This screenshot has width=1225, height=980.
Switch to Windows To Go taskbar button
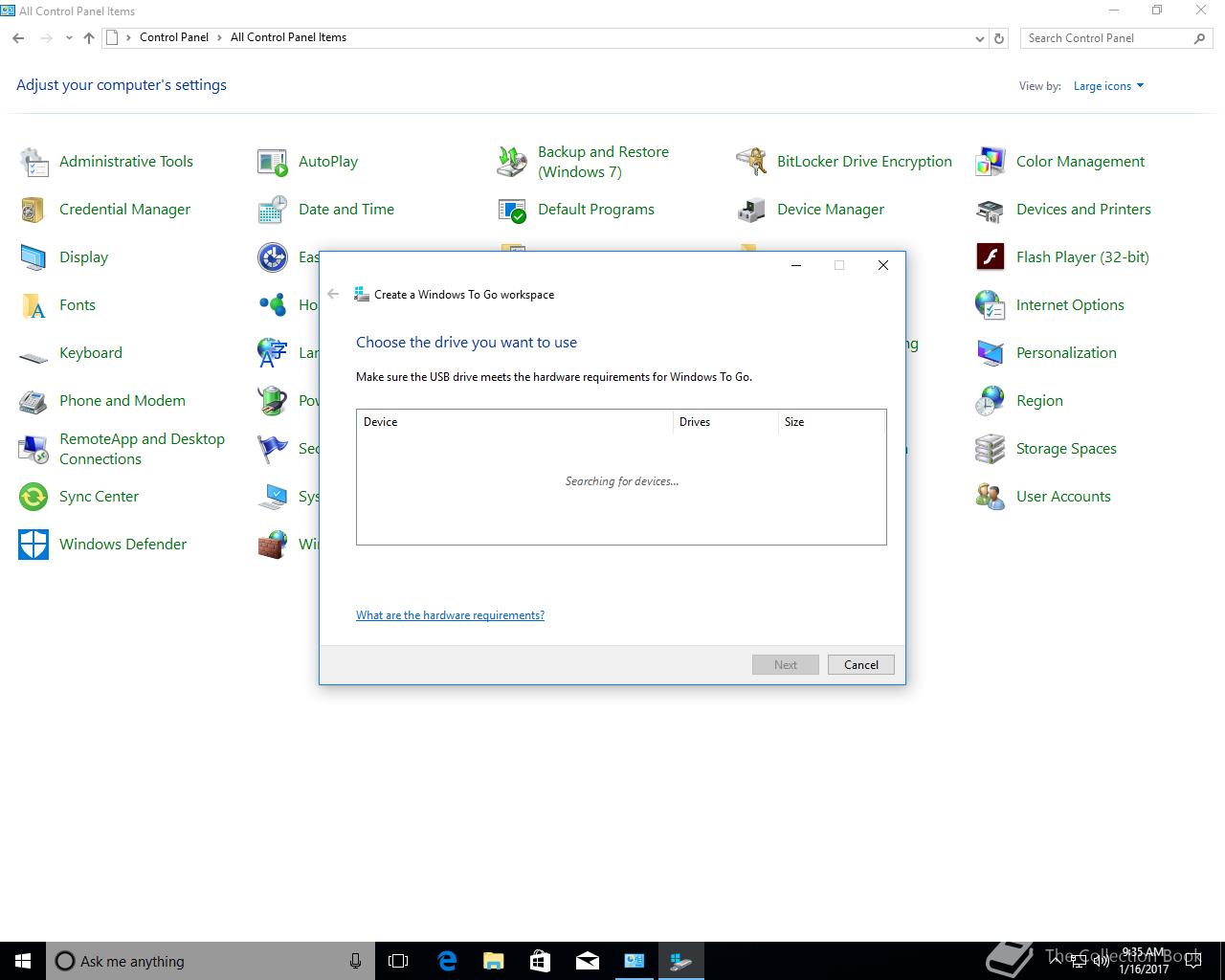pyautogui.click(x=680, y=961)
